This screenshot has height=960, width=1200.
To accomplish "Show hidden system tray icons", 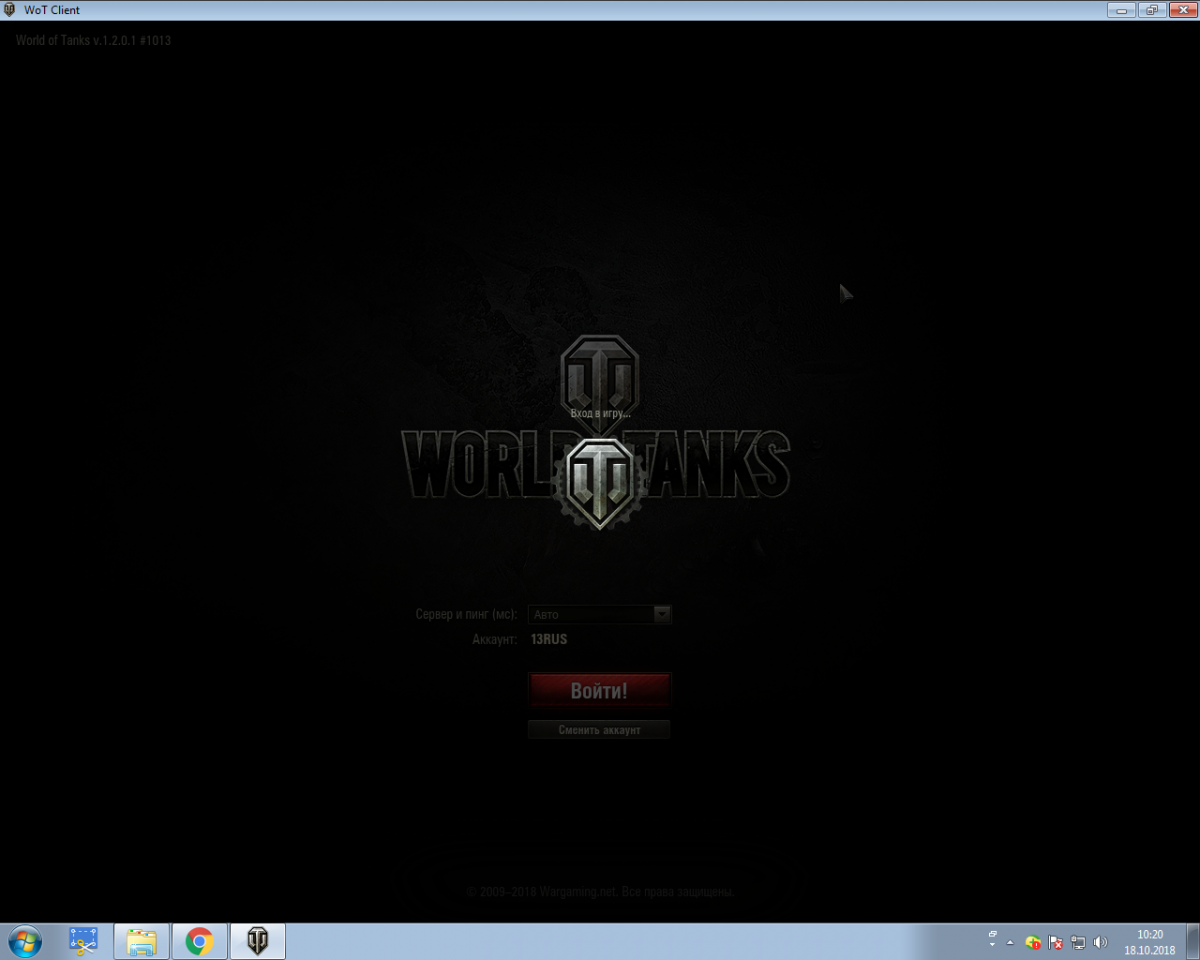I will [1010, 943].
